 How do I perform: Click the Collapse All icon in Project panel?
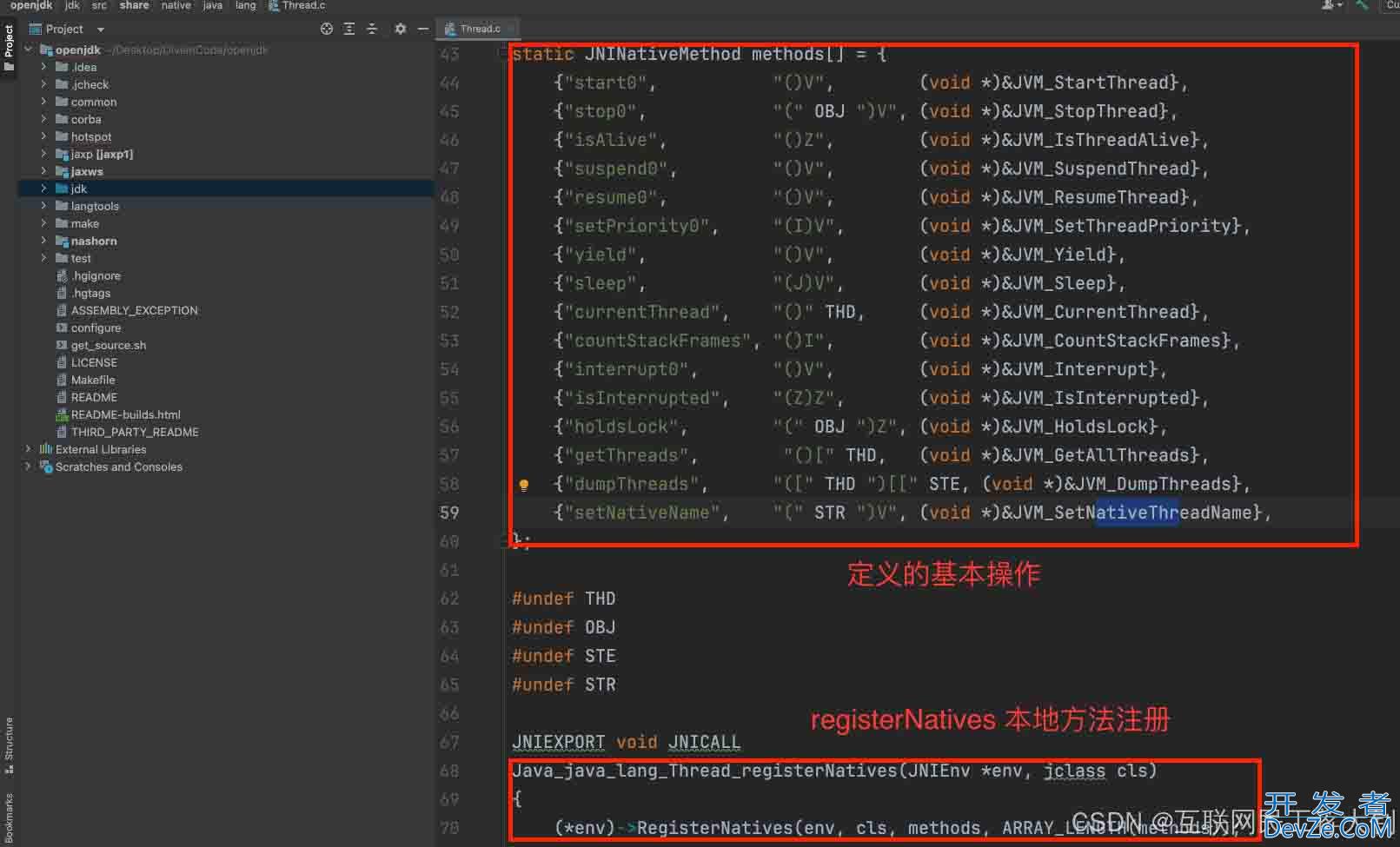coord(372,29)
